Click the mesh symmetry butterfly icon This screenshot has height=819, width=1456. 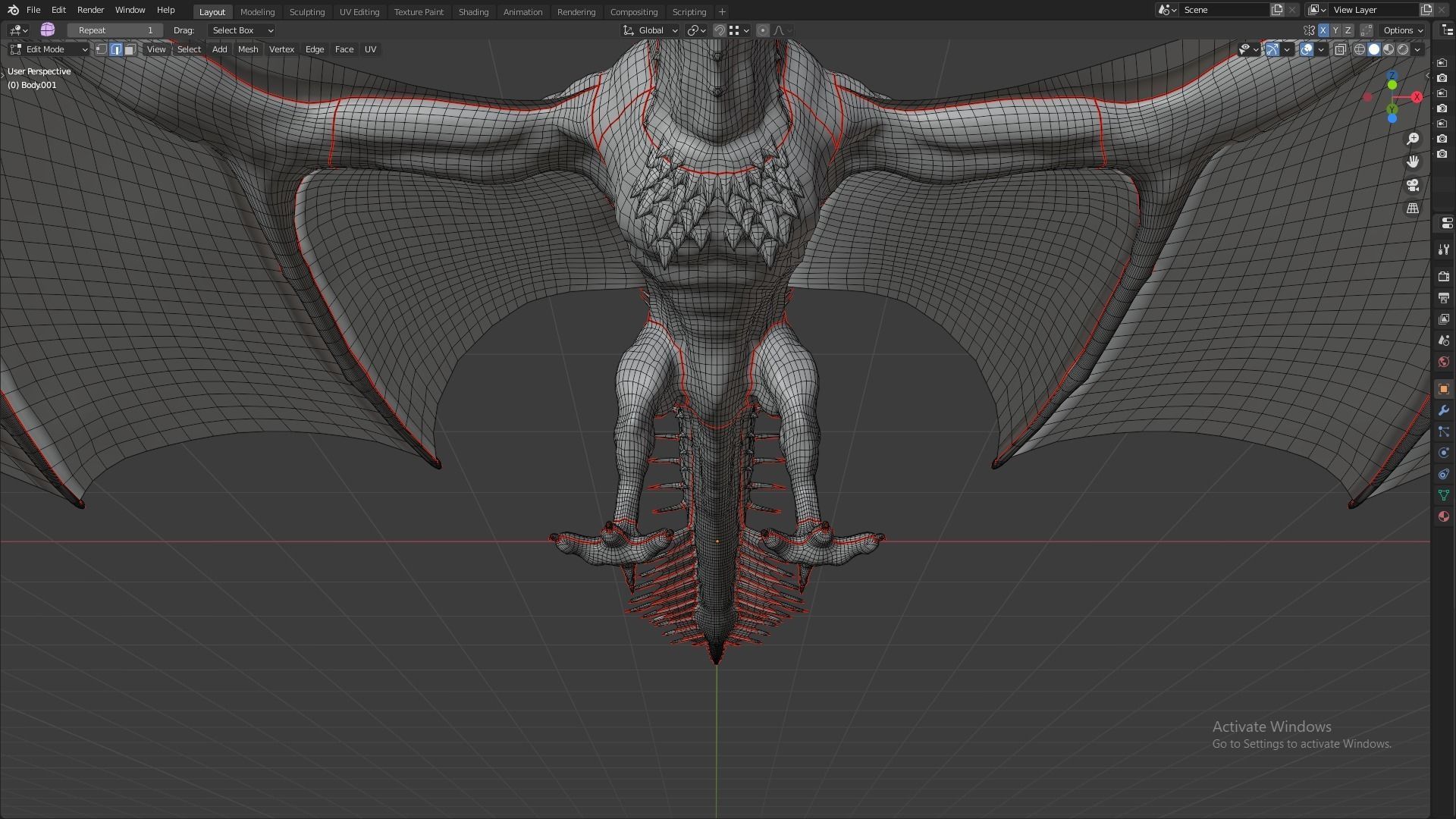1309,30
